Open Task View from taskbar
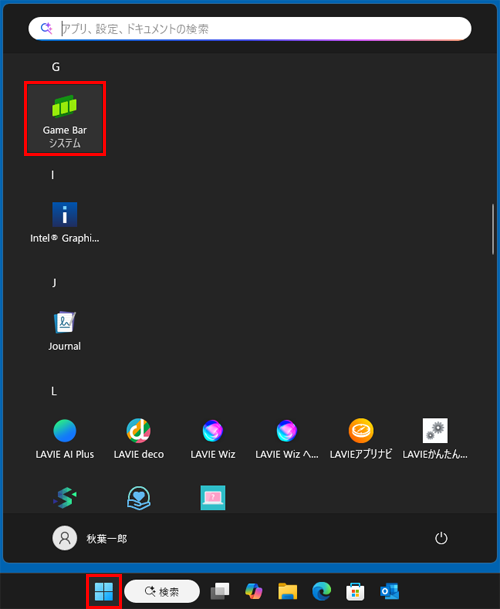 (x=220, y=592)
